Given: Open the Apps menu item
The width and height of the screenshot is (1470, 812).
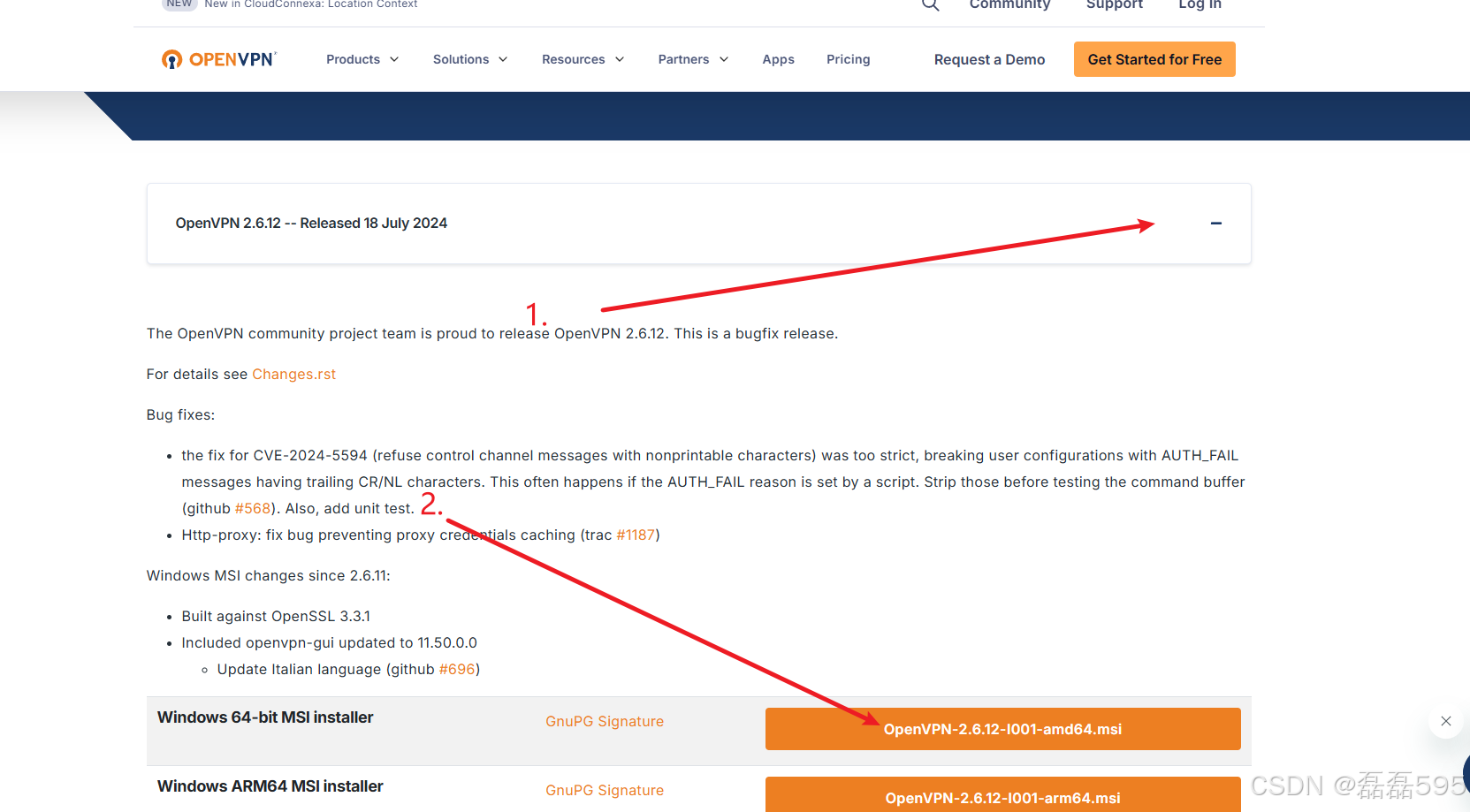Looking at the screenshot, I should click(779, 59).
